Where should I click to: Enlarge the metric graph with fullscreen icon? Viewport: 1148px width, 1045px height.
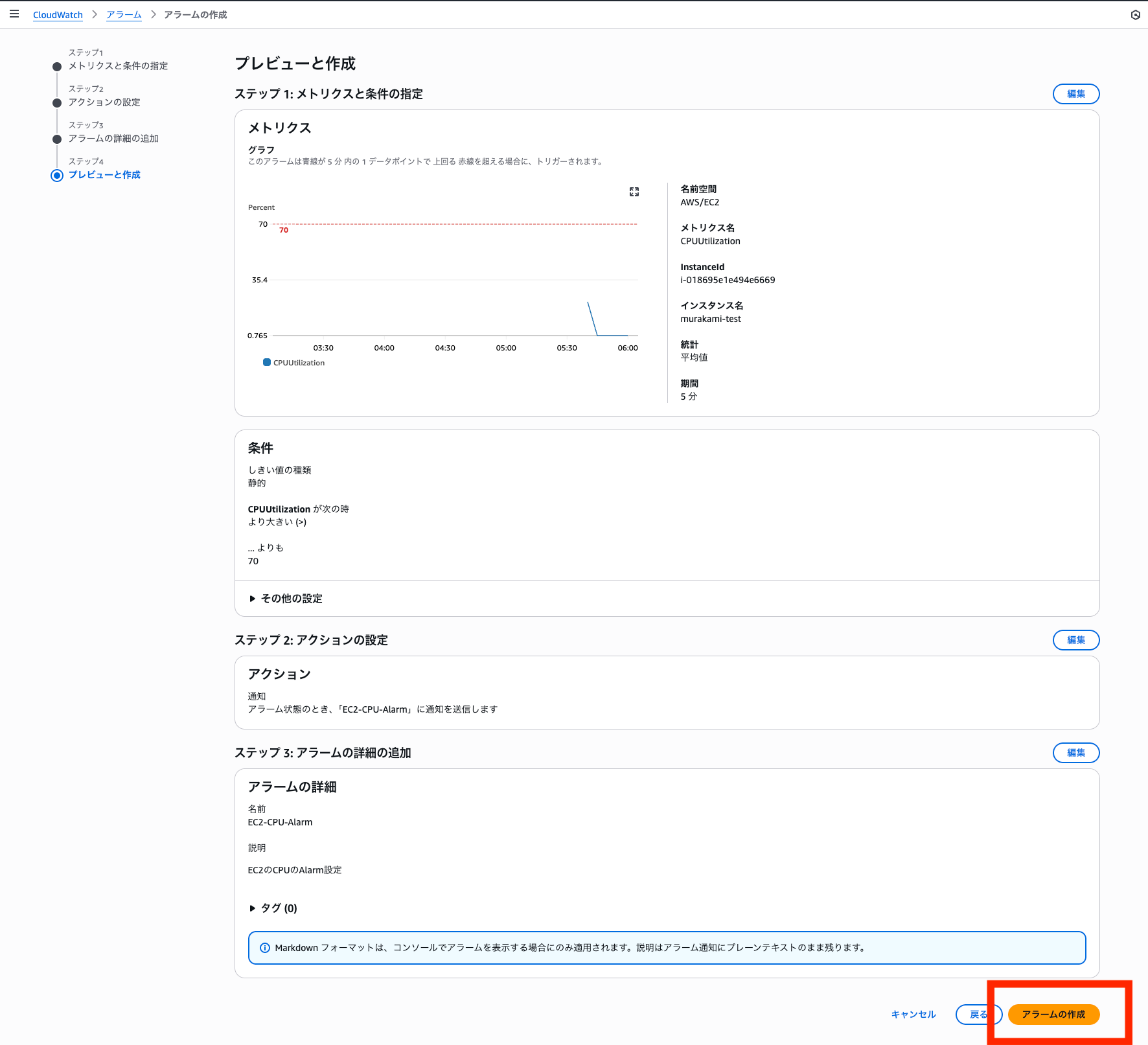point(634,192)
